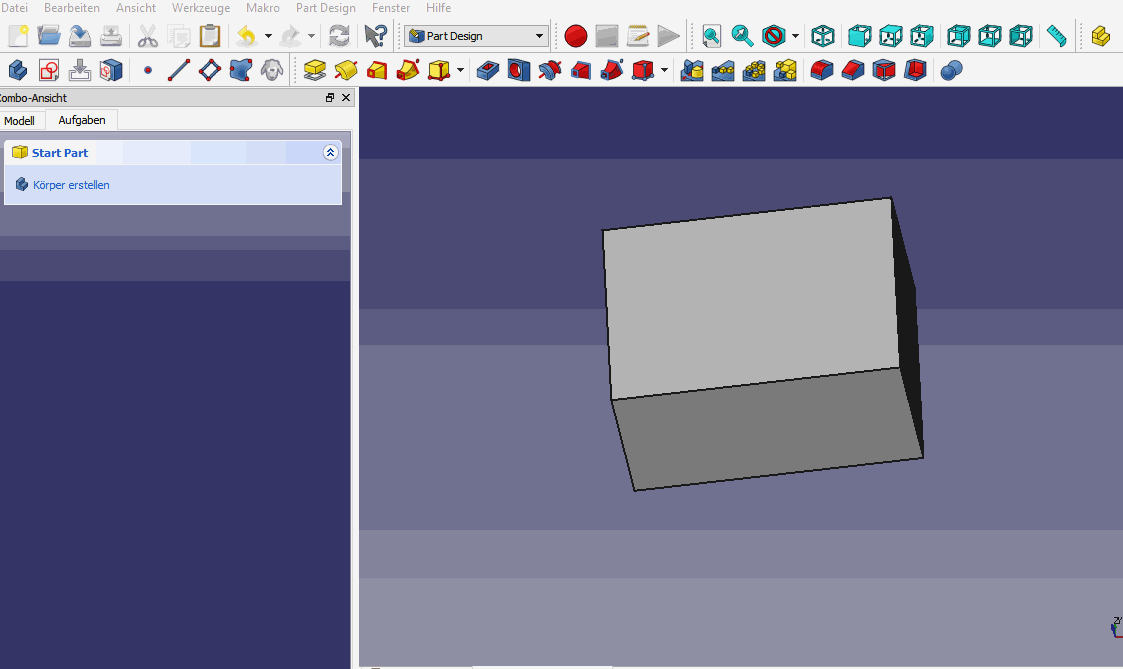Expand the draw style dropdown arrow
The image size is (1123, 669).
pyautogui.click(x=795, y=37)
